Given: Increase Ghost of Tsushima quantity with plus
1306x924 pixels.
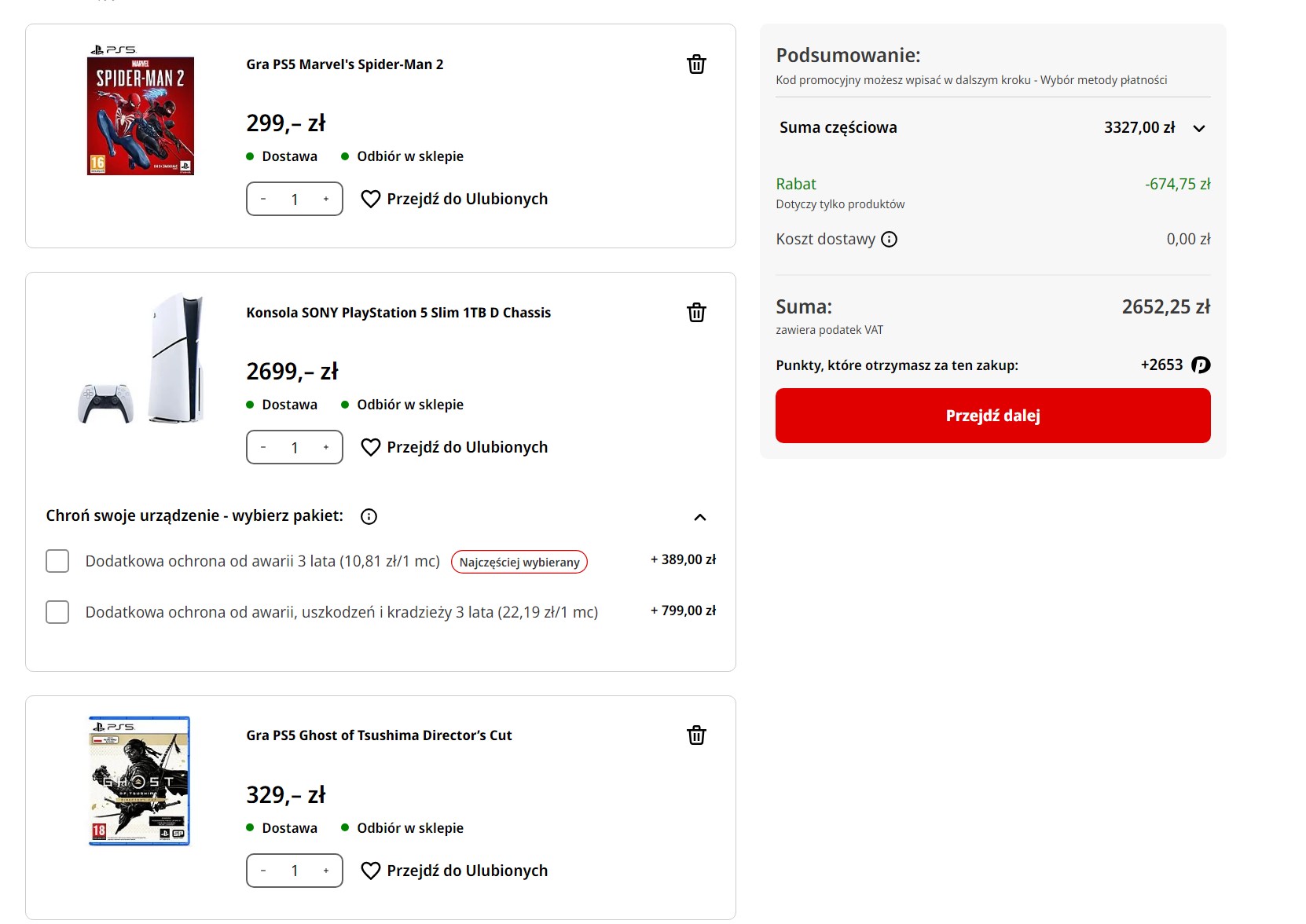Looking at the screenshot, I should click(x=326, y=871).
